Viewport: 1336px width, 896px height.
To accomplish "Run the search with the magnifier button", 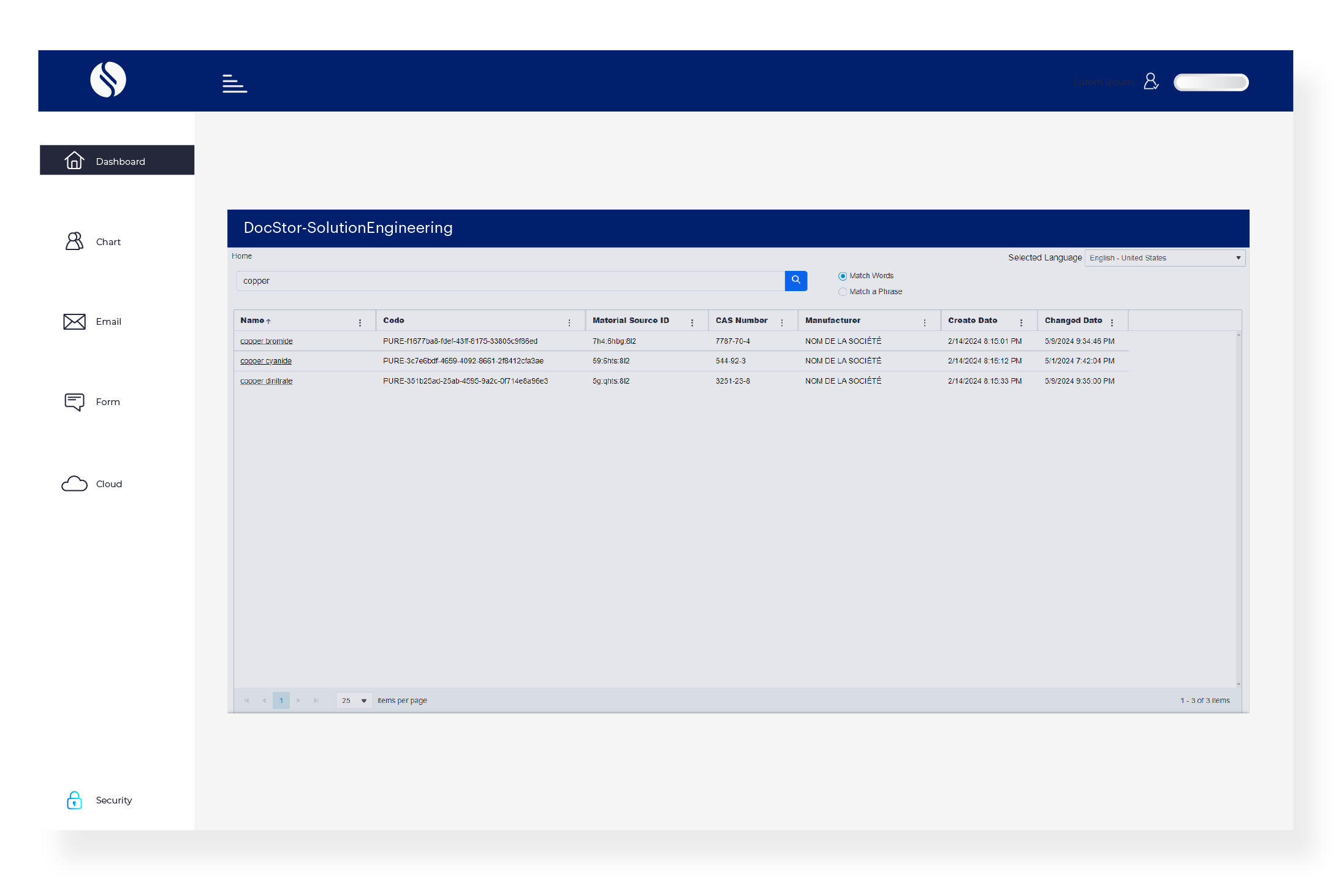I will (x=796, y=281).
